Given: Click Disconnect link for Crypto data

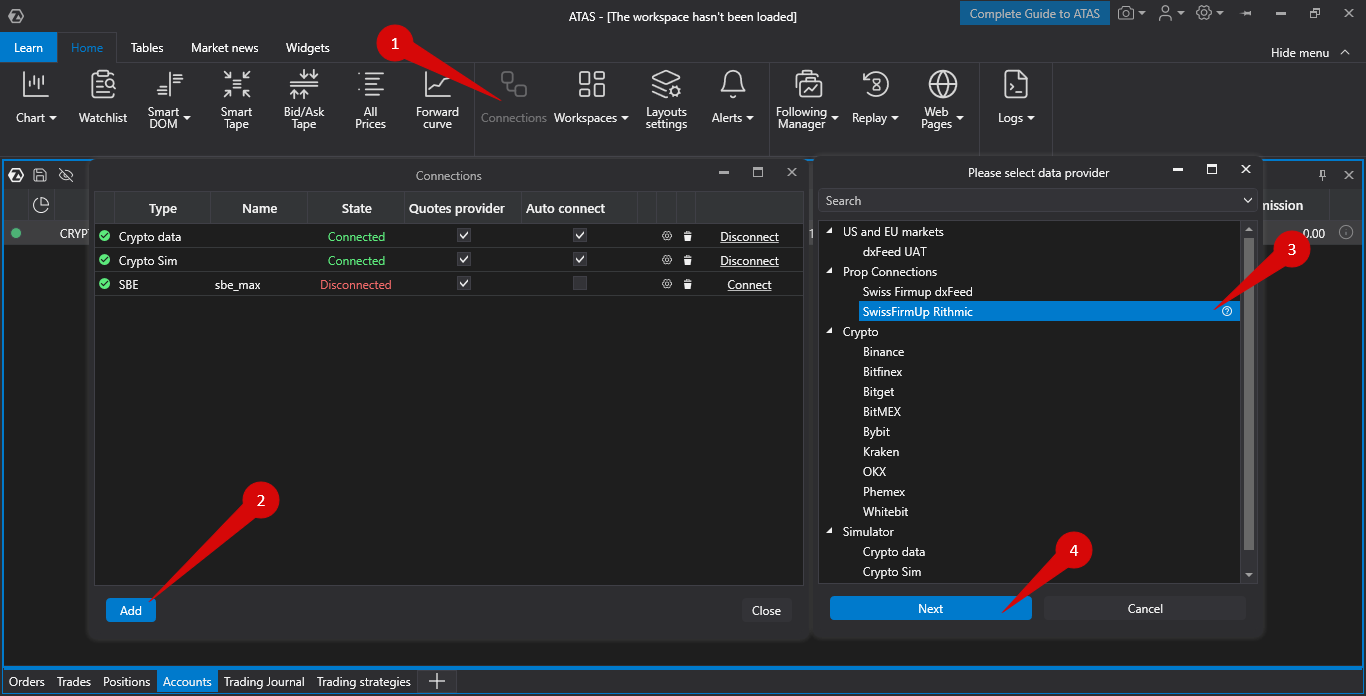Looking at the screenshot, I should coord(749,237).
